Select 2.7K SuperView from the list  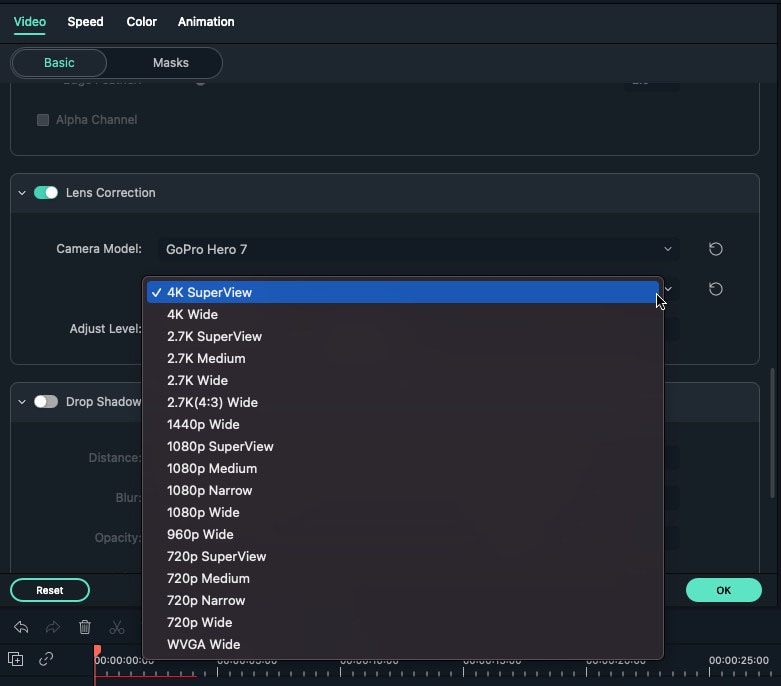point(214,336)
